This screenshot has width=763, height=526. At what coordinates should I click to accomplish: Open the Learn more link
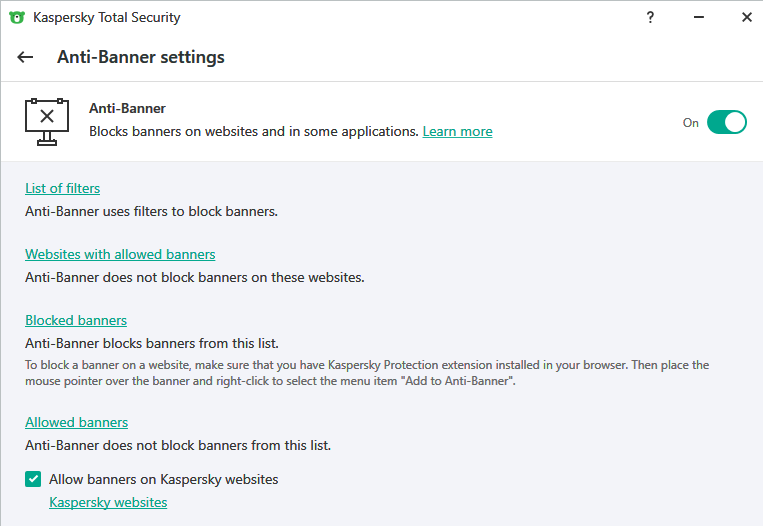tap(457, 131)
